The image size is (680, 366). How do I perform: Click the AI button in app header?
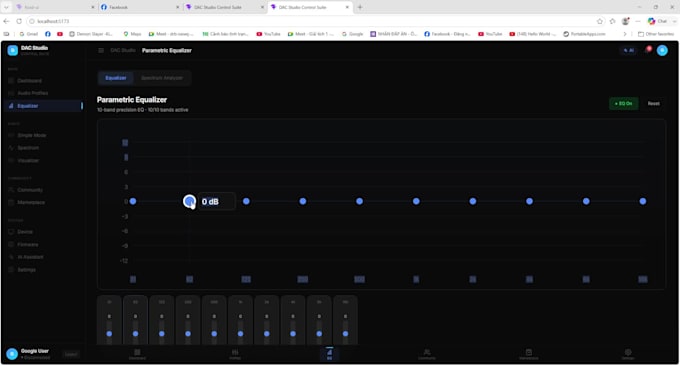(x=628, y=50)
